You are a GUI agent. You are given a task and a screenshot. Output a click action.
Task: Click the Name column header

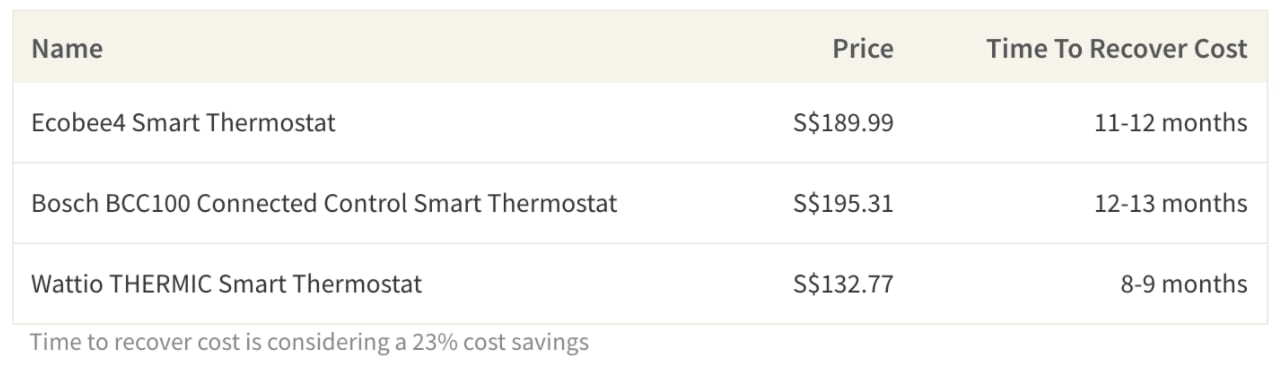(67, 48)
